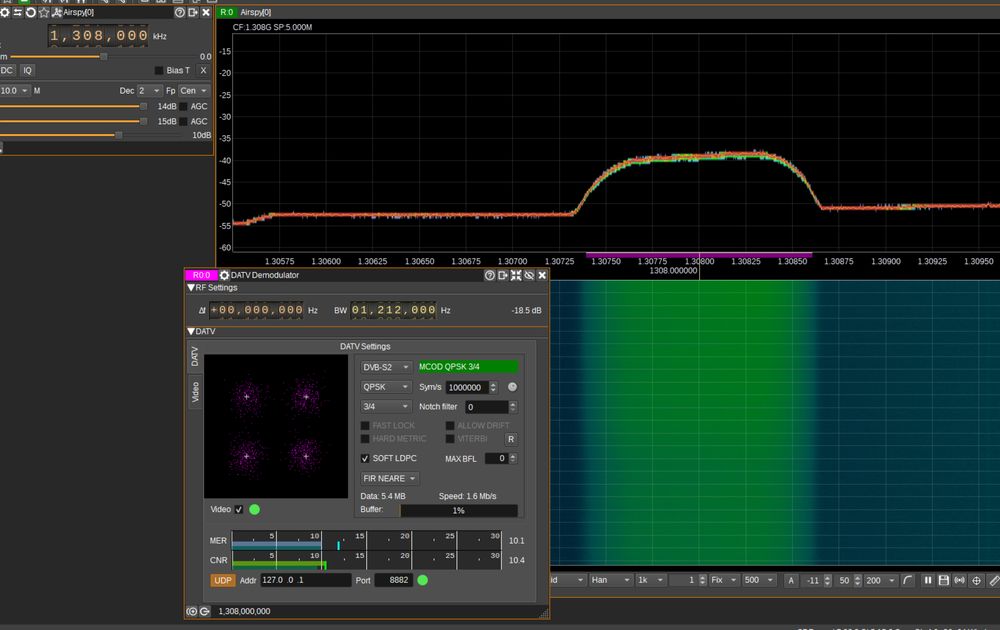Click the UDP Addr input field
Screen dimensions: 1000x630
click(305, 580)
